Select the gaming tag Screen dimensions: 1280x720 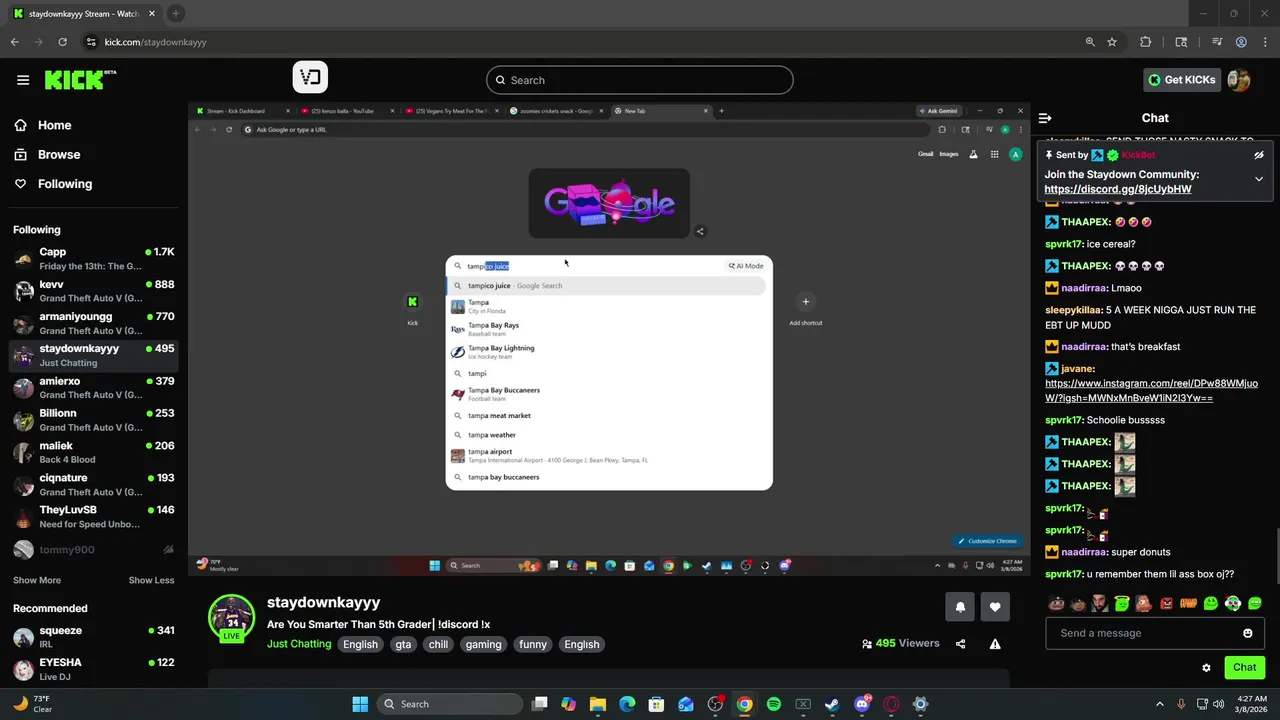(483, 644)
